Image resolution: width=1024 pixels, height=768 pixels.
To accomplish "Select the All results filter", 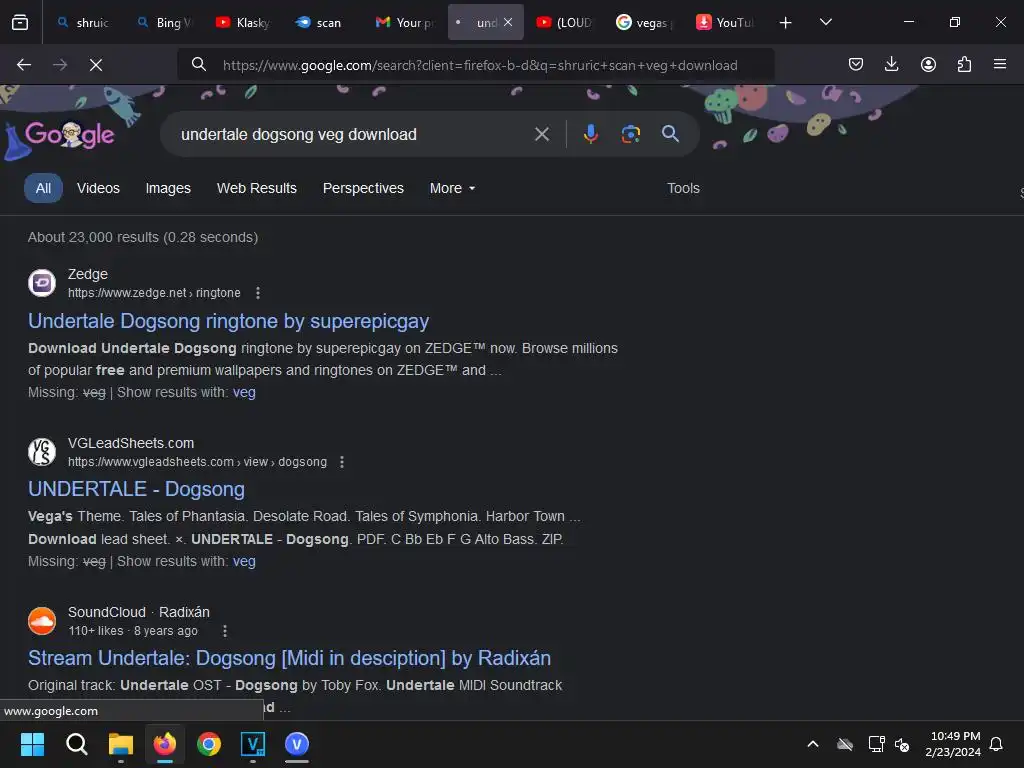I will pos(43,188).
